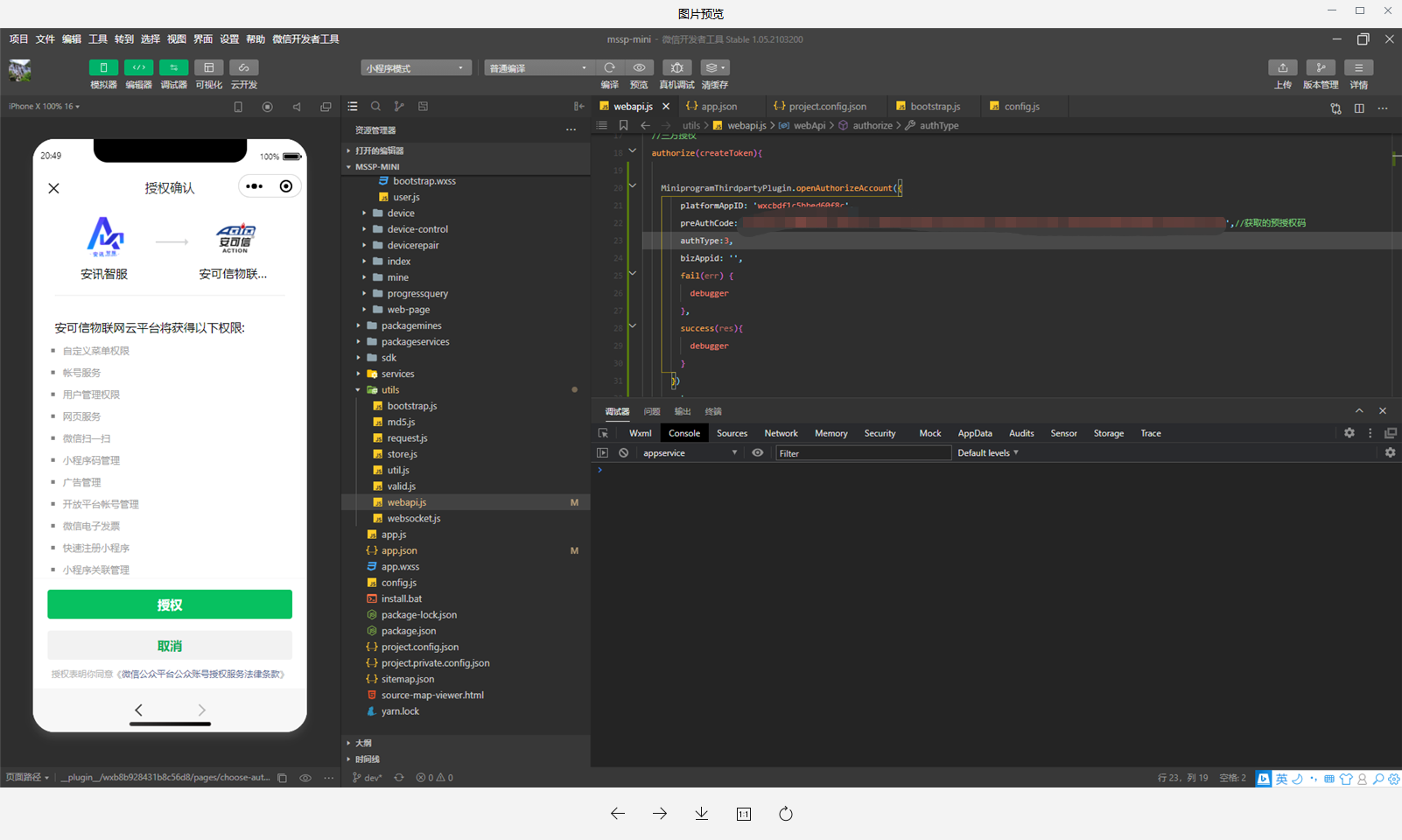Open the 设置 menu
This screenshot has width=1402, height=840.
tap(229, 38)
